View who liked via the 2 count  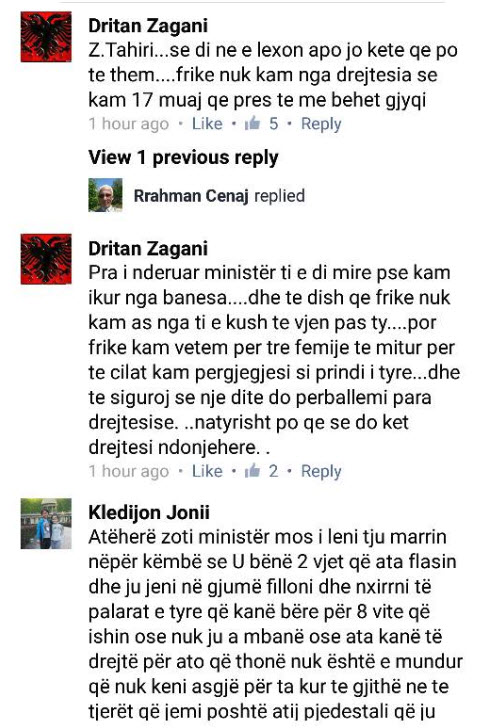tap(274, 471)
